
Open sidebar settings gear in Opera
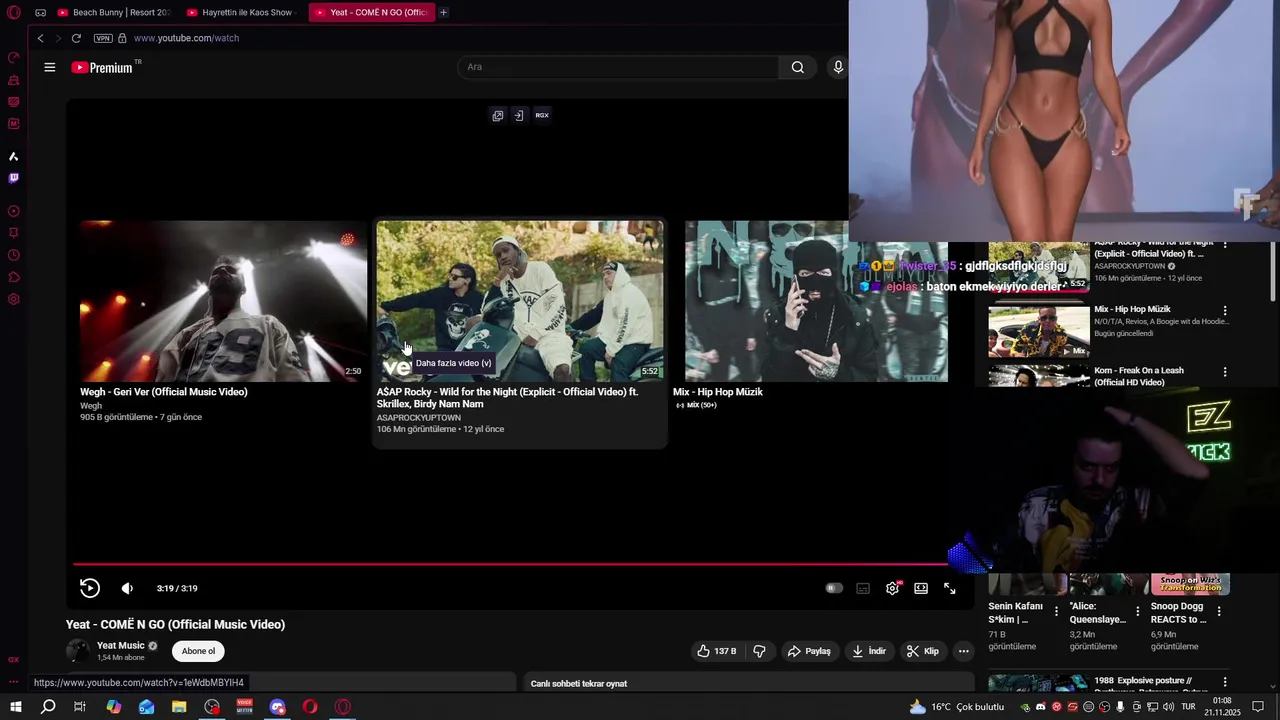coord(14,299)
